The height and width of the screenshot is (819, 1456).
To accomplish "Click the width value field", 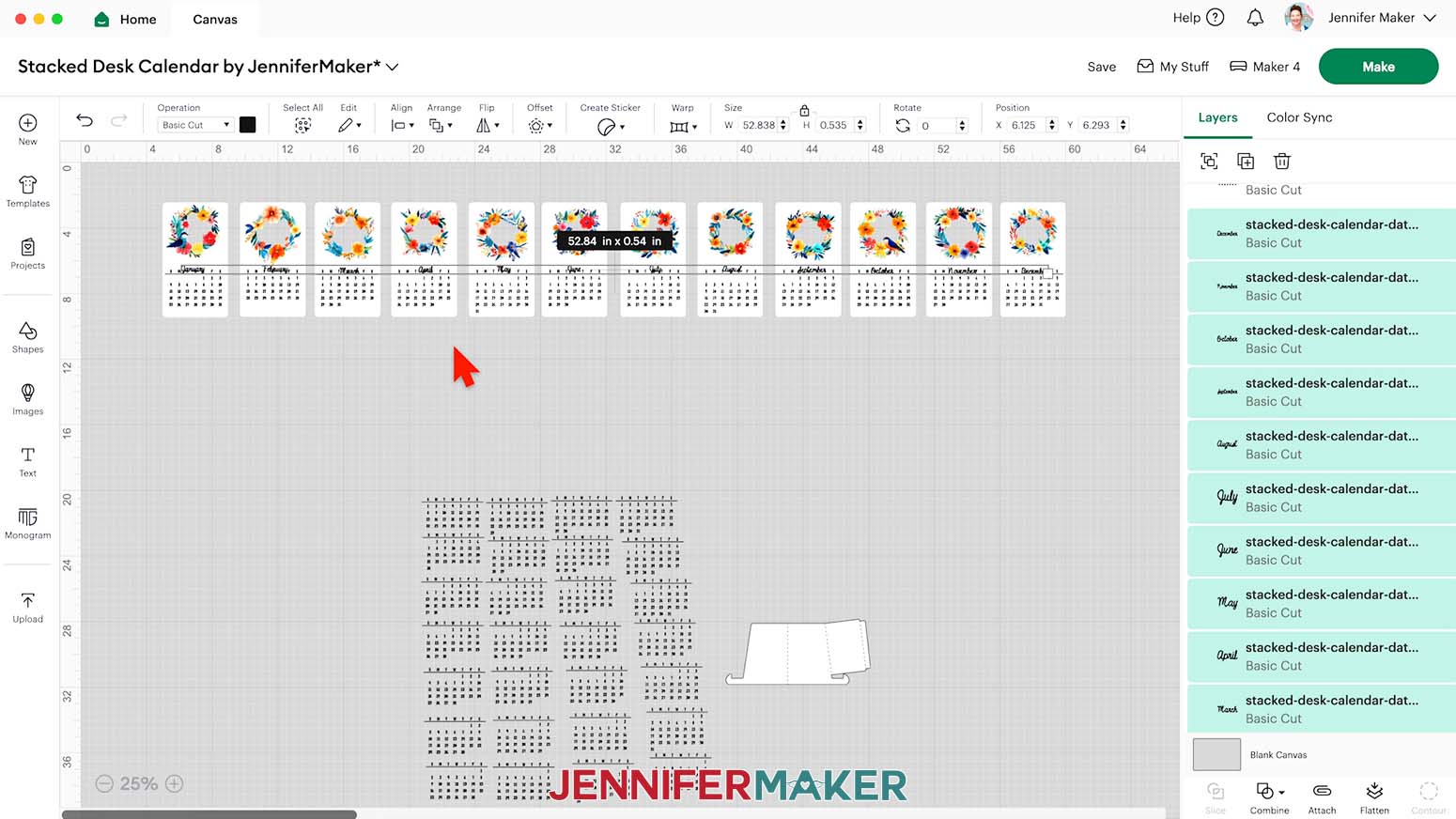I will click(758, 125).
